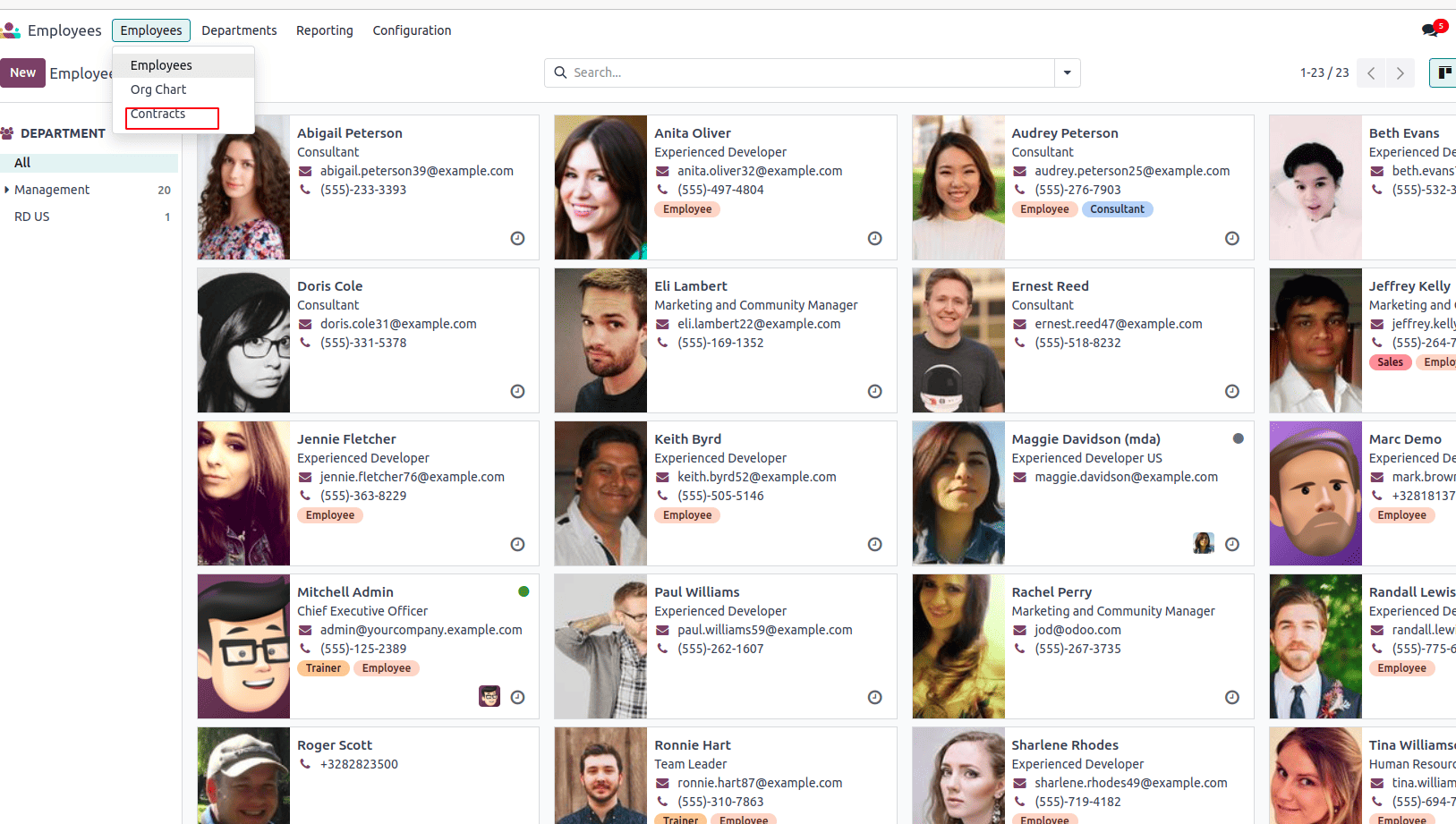Image resolution: width=1456 pixels, height=824 pixels.
Task: Click the New employee button
Action: tap(23, 72)
